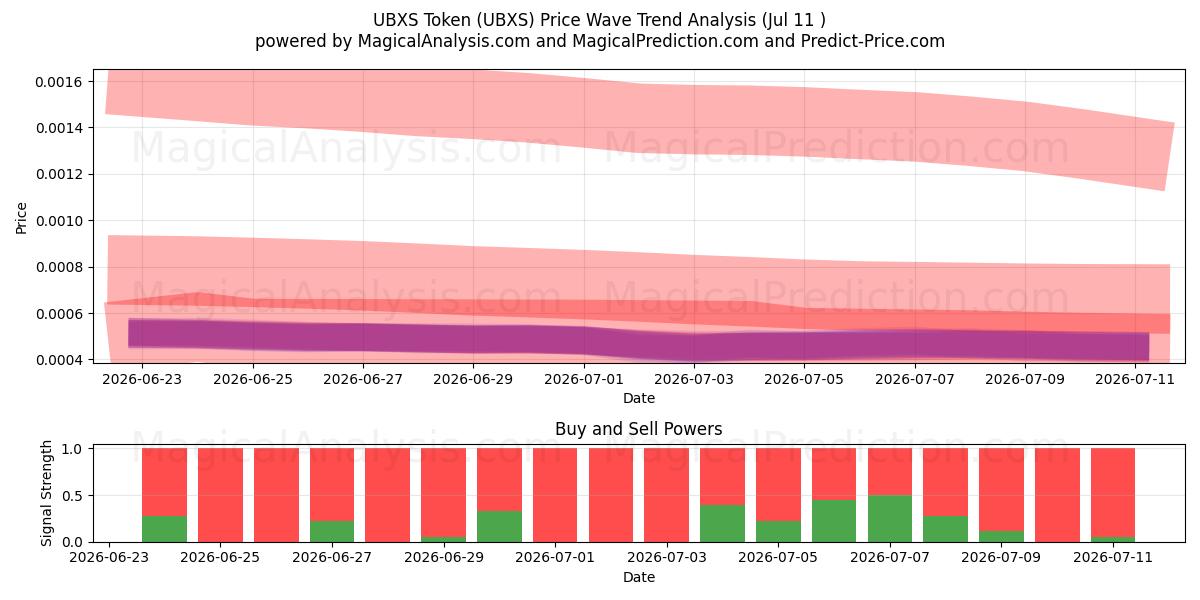Click the green buy bar near 2026-06-30

[499, 527]
